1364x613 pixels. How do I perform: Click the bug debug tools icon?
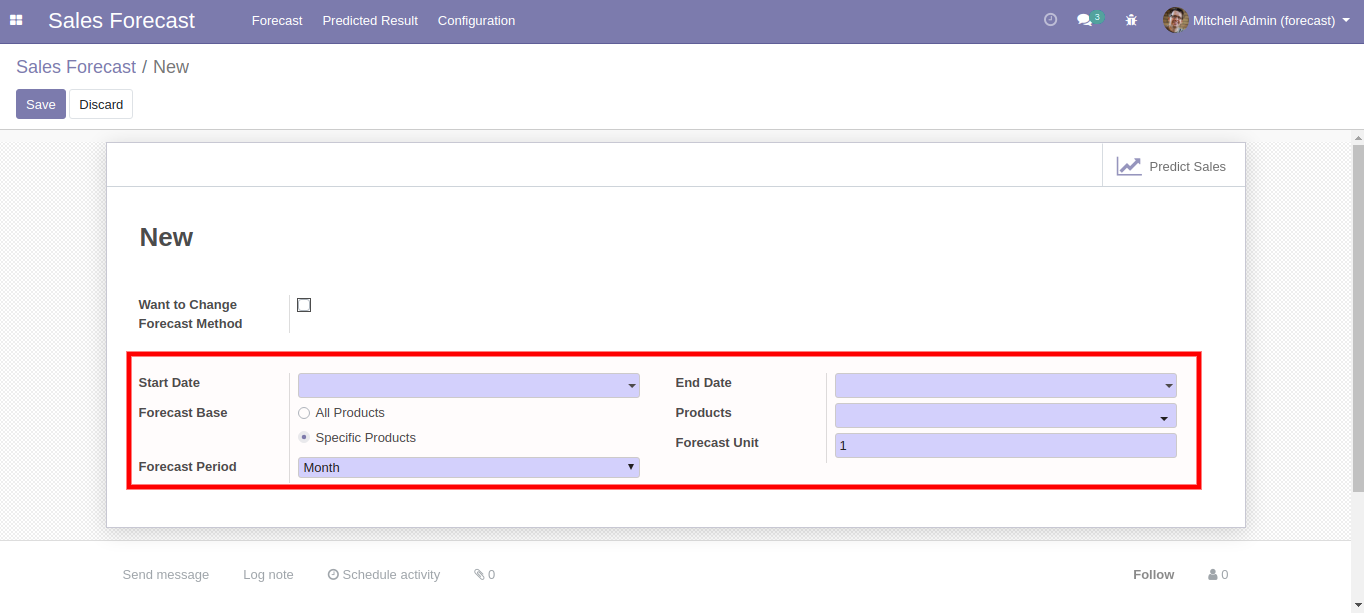[1131, 20]
